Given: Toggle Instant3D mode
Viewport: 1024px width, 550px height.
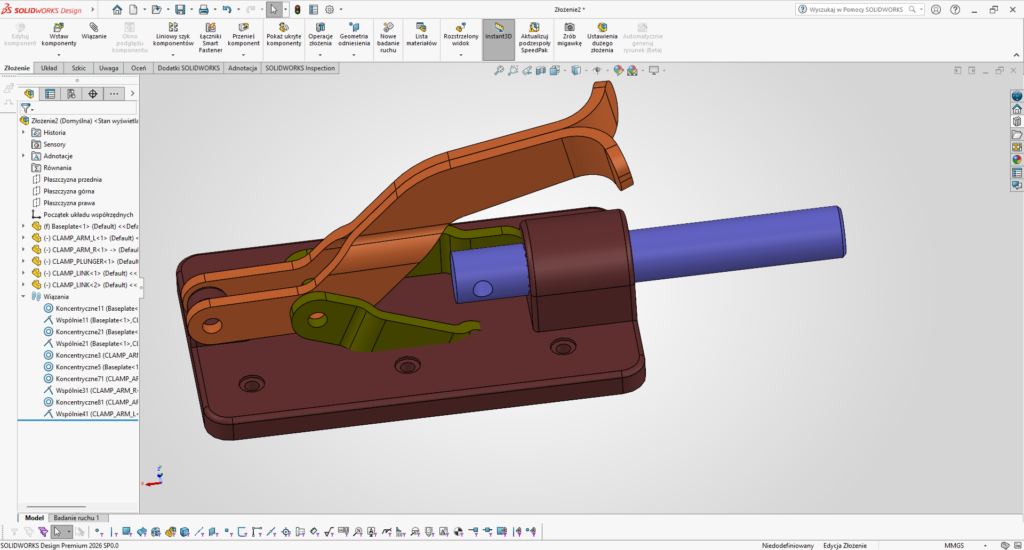Looking at the screenshot, I should coord(498,40).
